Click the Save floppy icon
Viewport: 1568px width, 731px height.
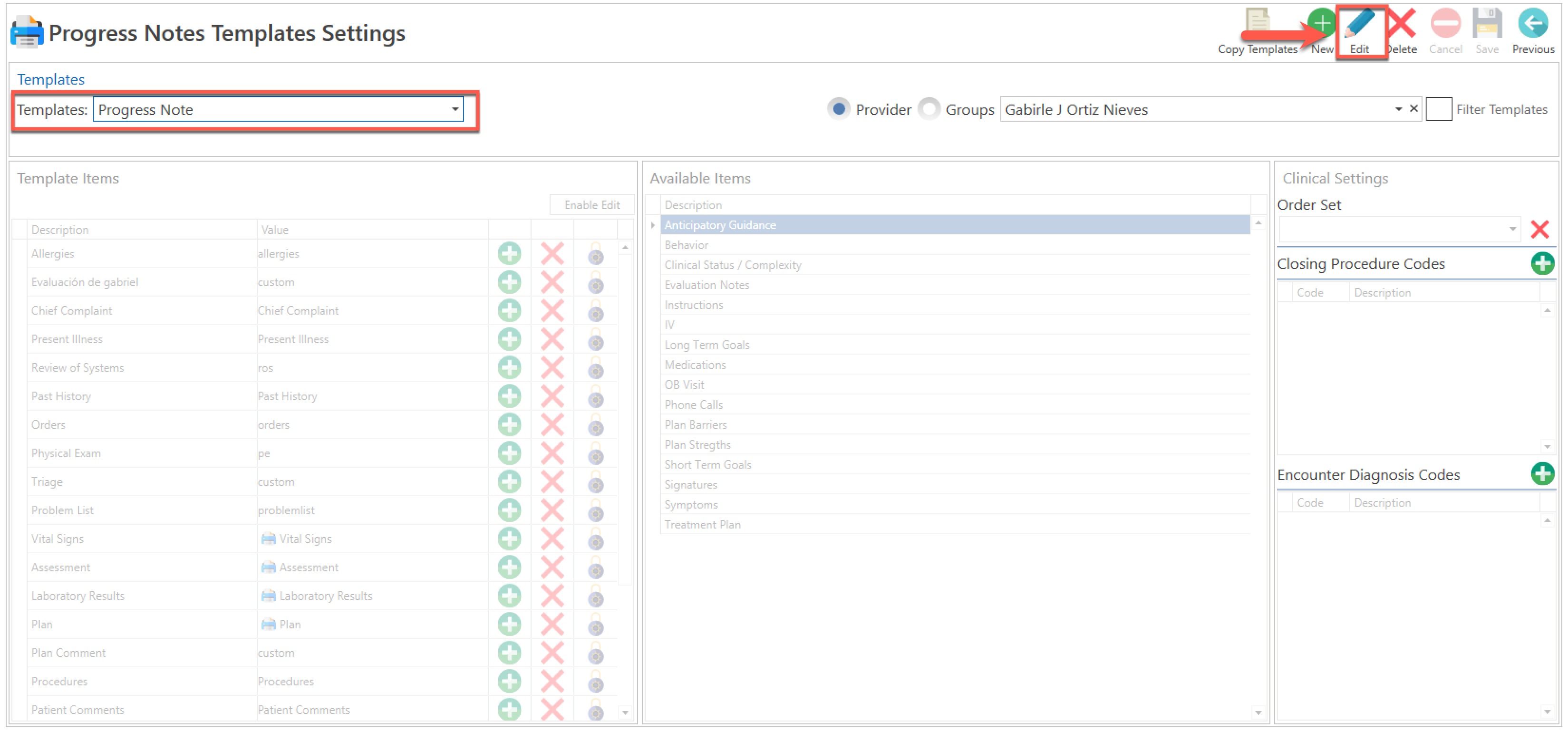(x=1487, y=23)
